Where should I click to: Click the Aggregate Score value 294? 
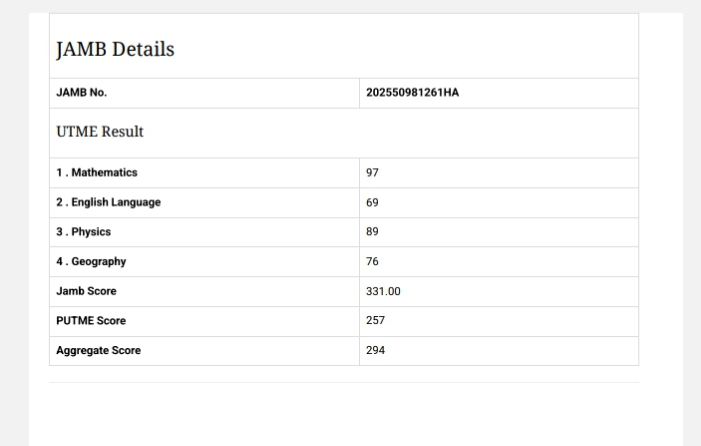point(376,351)
